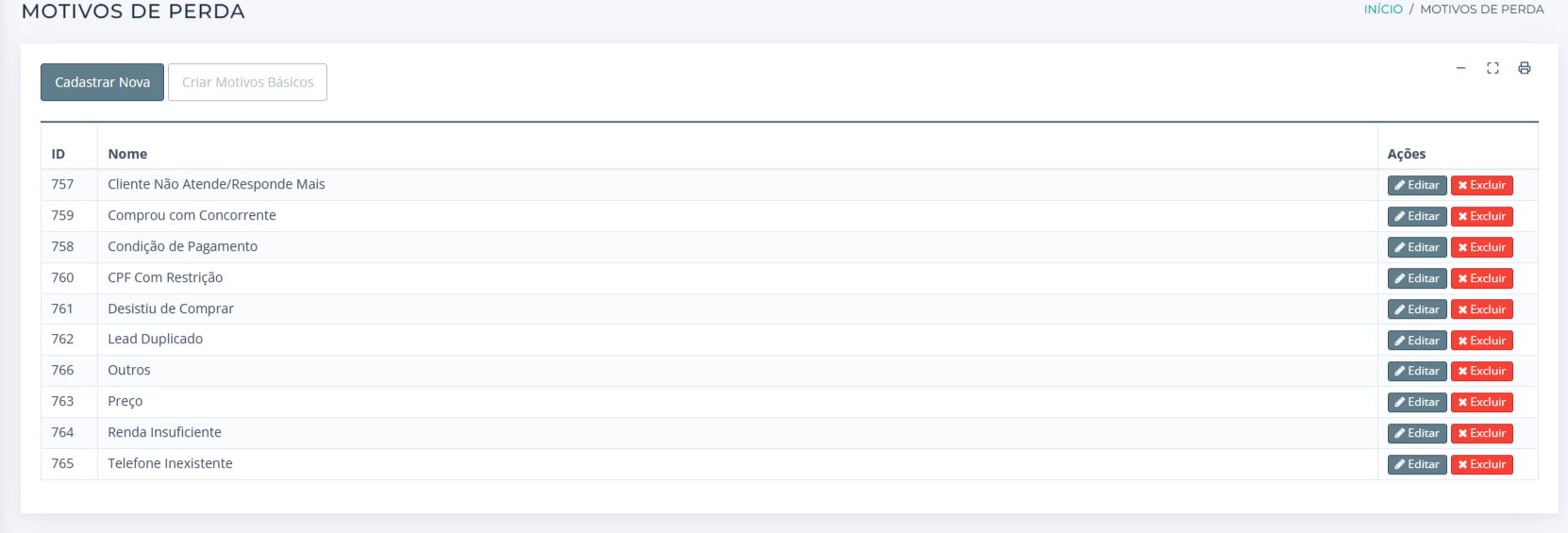Click the print icon
Image resolution: width=1568 pixels, height=533 pixels.
pos(1524,68)
